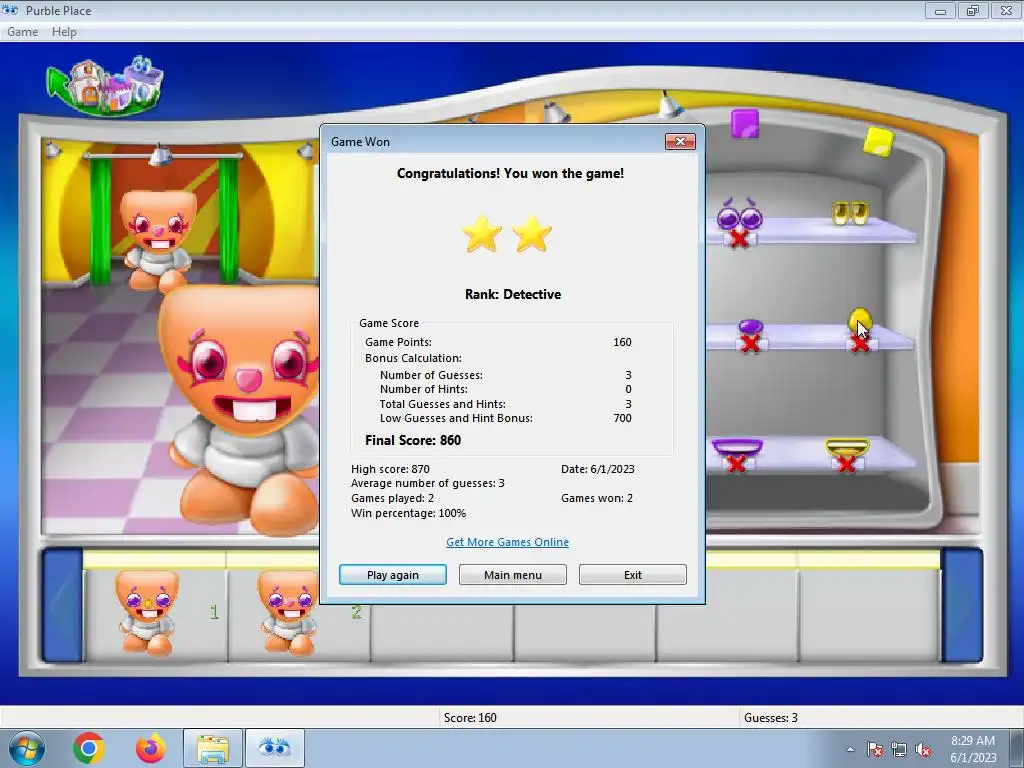This screenshot has width=1024, height=768.
Task: Click the Main menu button
Action: click(x=513, y=575)
